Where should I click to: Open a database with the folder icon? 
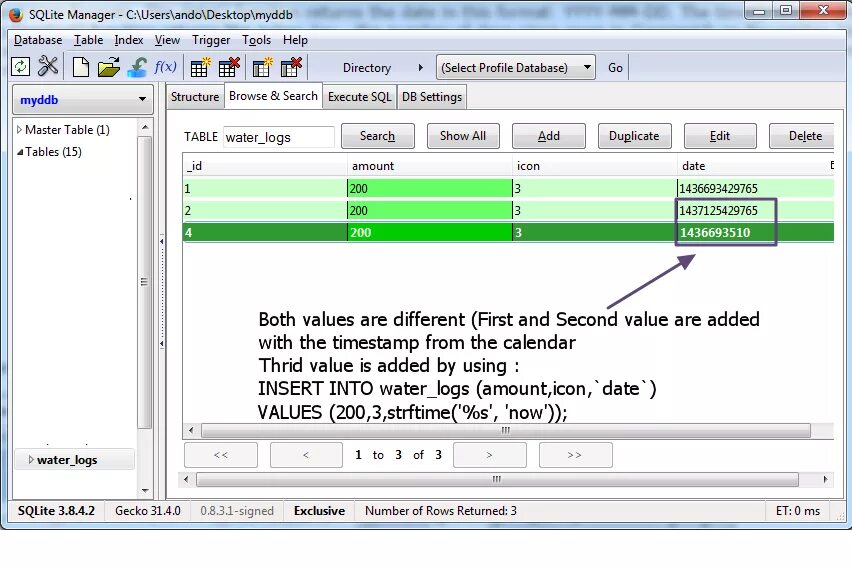click(x=109, y=67)
